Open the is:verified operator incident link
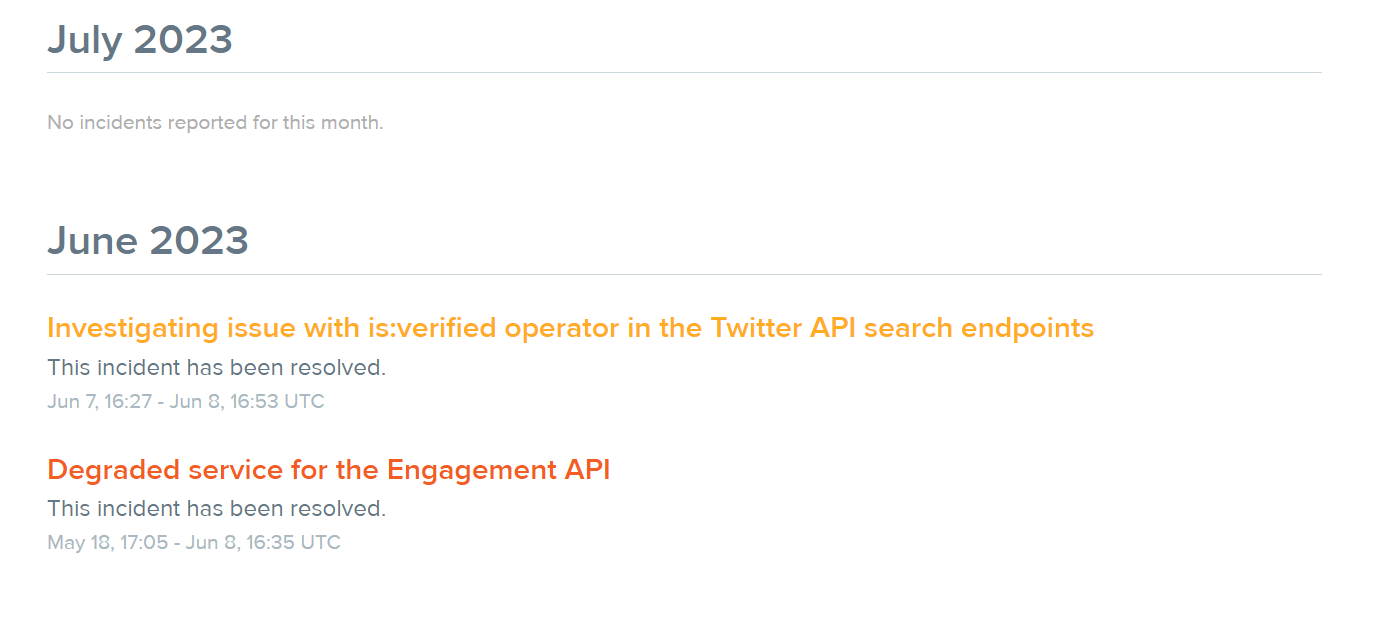Screen dimensions: 1377x629 tap(570, 328)
